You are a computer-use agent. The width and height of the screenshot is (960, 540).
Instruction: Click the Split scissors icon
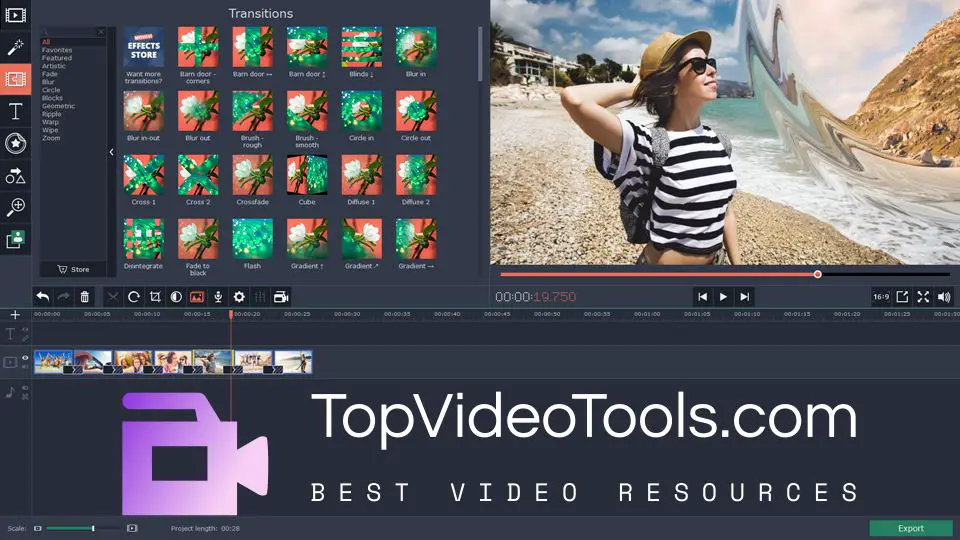click(113, 297)
